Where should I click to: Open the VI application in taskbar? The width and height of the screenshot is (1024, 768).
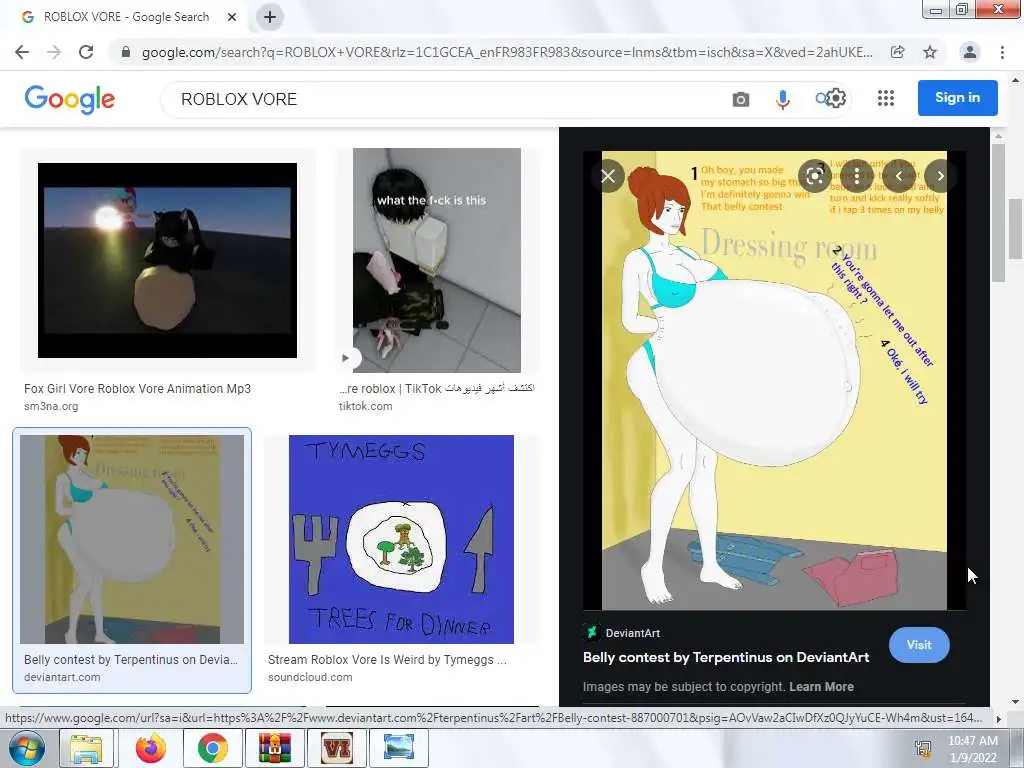click(337, 748)
